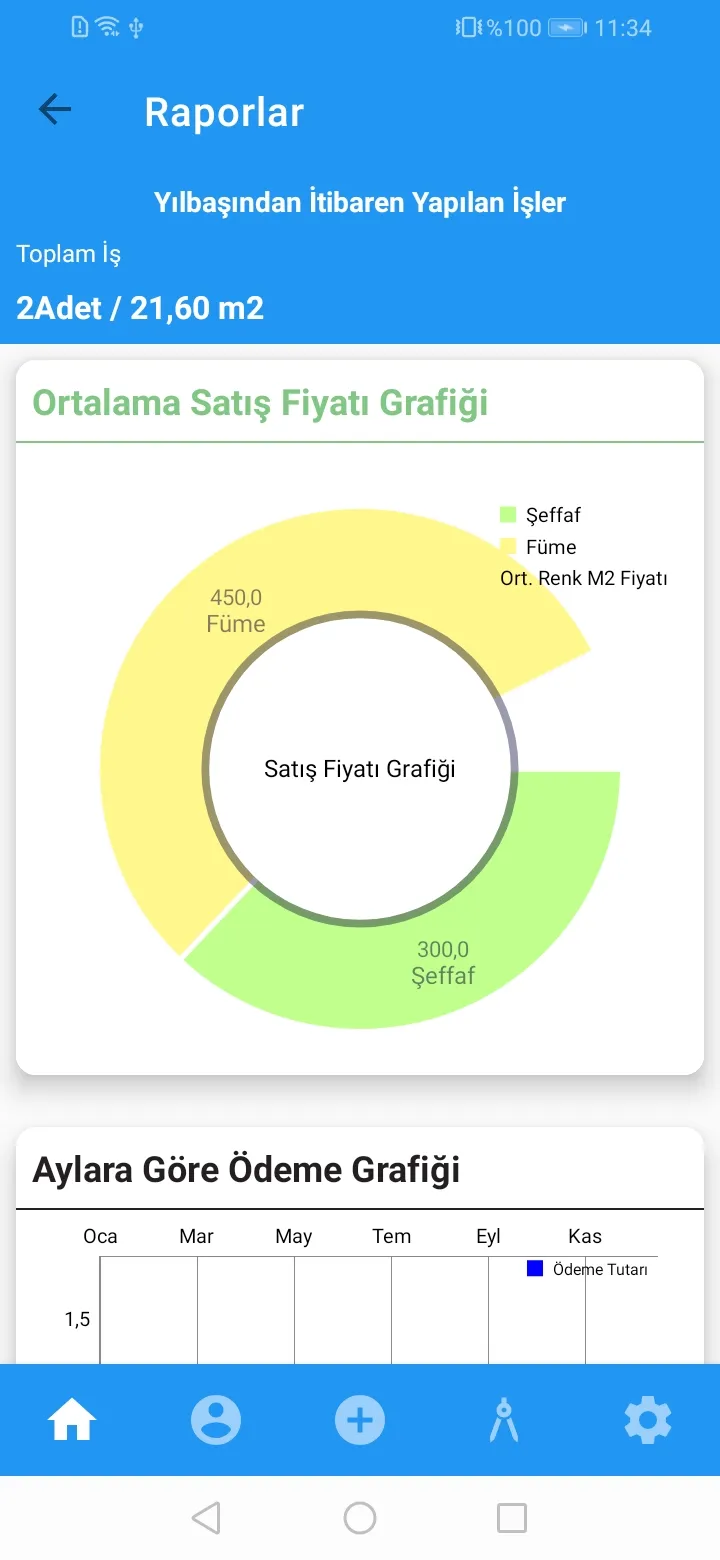Tap the blue Ödeme Tutarı legend square
The height and width of the screenshot is (1560, 720).
[x=535, y=1269]
